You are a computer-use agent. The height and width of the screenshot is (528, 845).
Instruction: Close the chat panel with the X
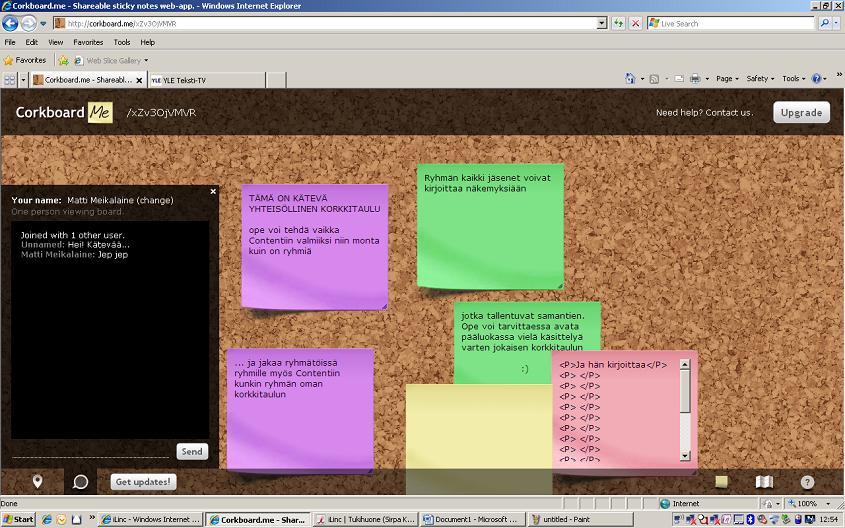click(x=213, y=191)
